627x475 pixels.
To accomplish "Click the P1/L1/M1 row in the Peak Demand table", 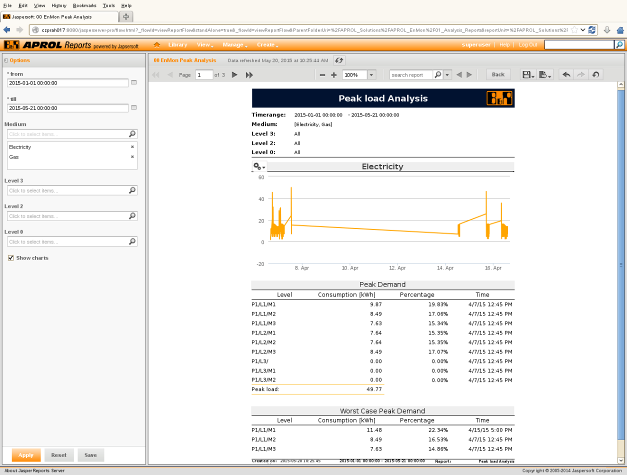I will (383, 304).
